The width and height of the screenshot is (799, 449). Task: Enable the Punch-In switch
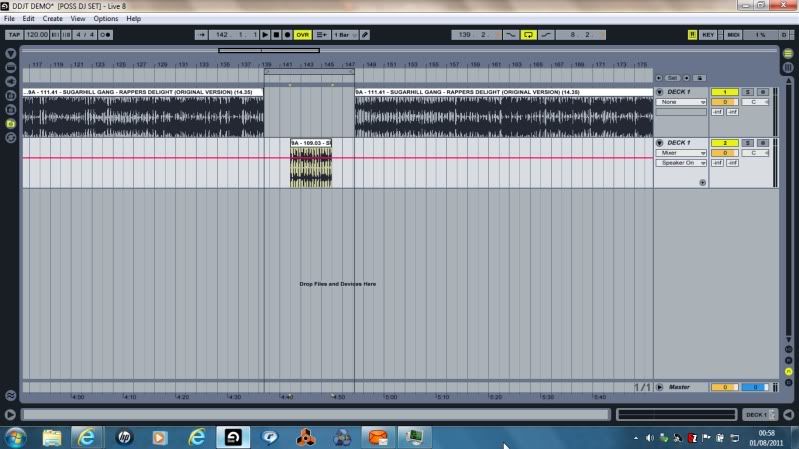pos(512,34)
